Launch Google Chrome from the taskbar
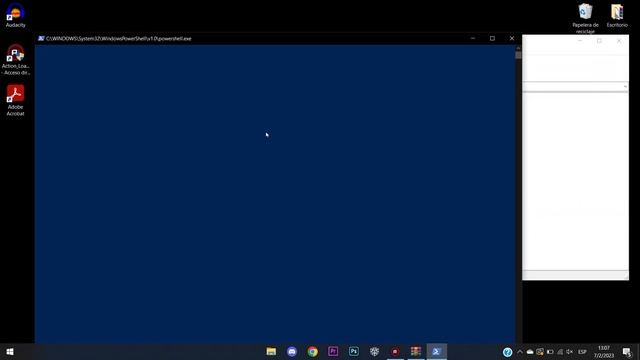The width and height of the screenshot is (640, 360). [x=313, y=351]
